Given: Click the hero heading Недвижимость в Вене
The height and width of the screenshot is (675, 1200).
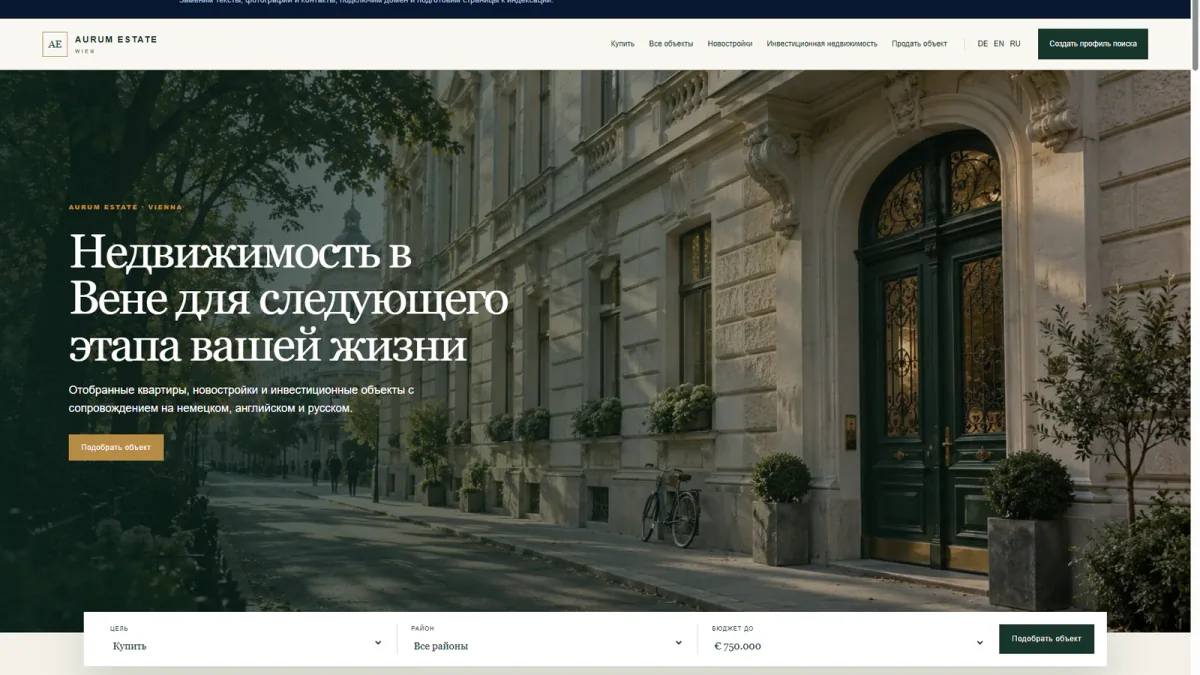Looking at the screenshot, I should 289,299.
